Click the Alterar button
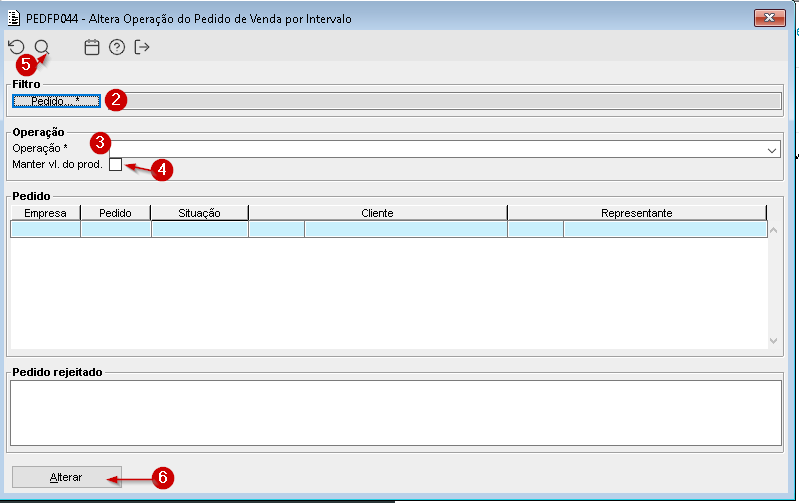Image resolution: width=799 pixels, height=503 pixels. pos(67,477)
